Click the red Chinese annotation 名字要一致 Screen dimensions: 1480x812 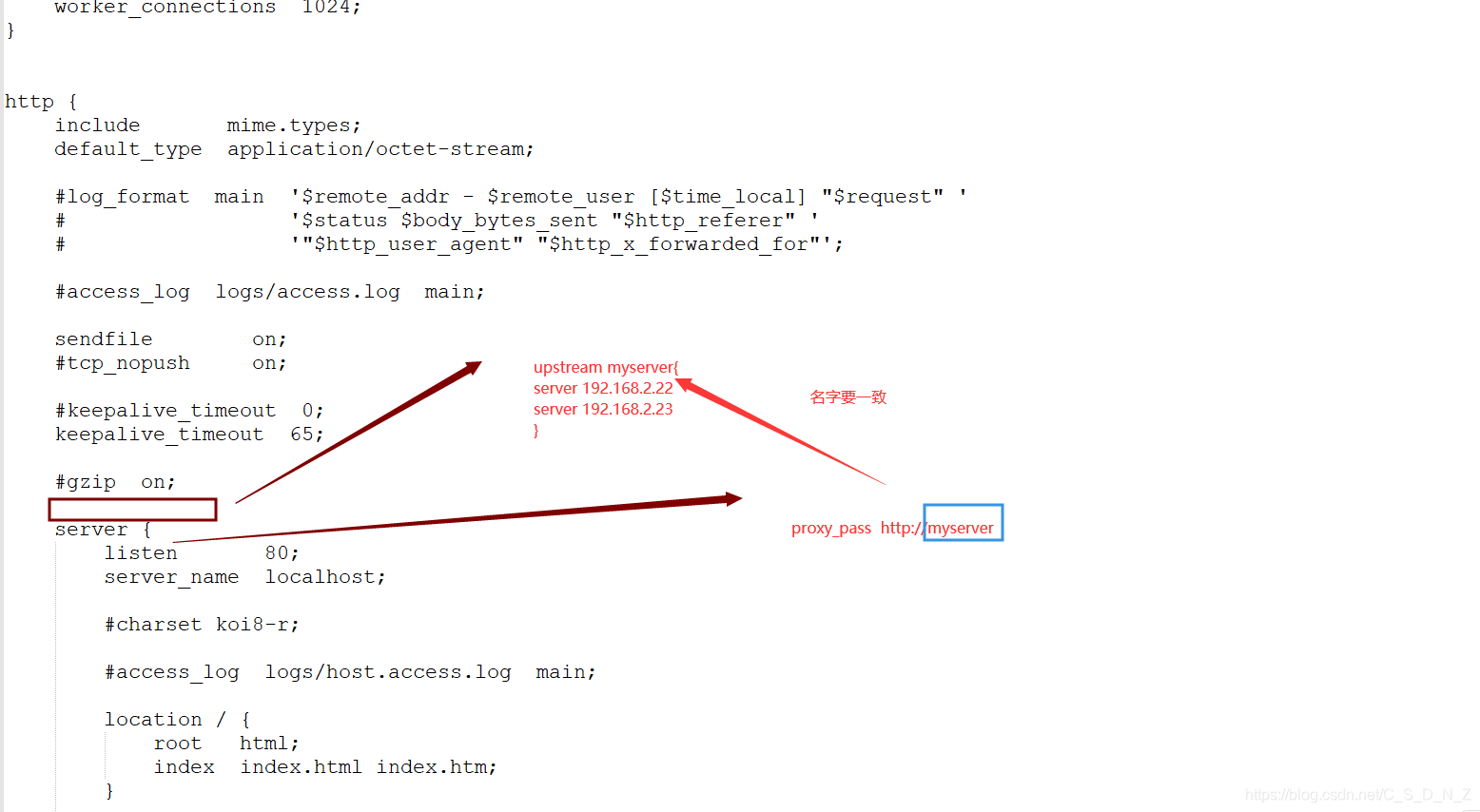[x=848, y=396]
